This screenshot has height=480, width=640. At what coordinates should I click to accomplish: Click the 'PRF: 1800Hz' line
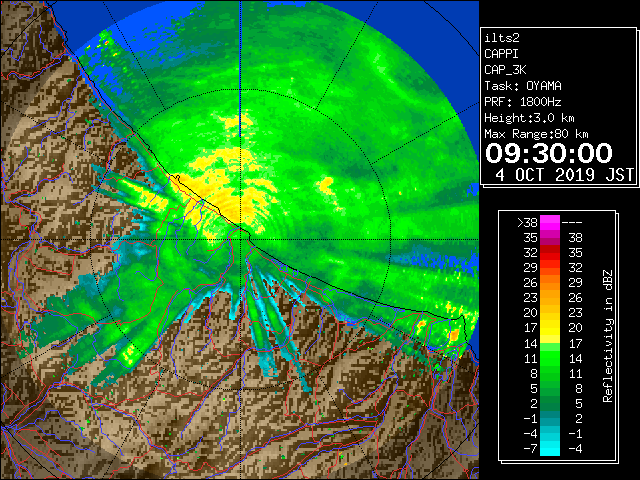pyautogui.click(x=523, y=102)
